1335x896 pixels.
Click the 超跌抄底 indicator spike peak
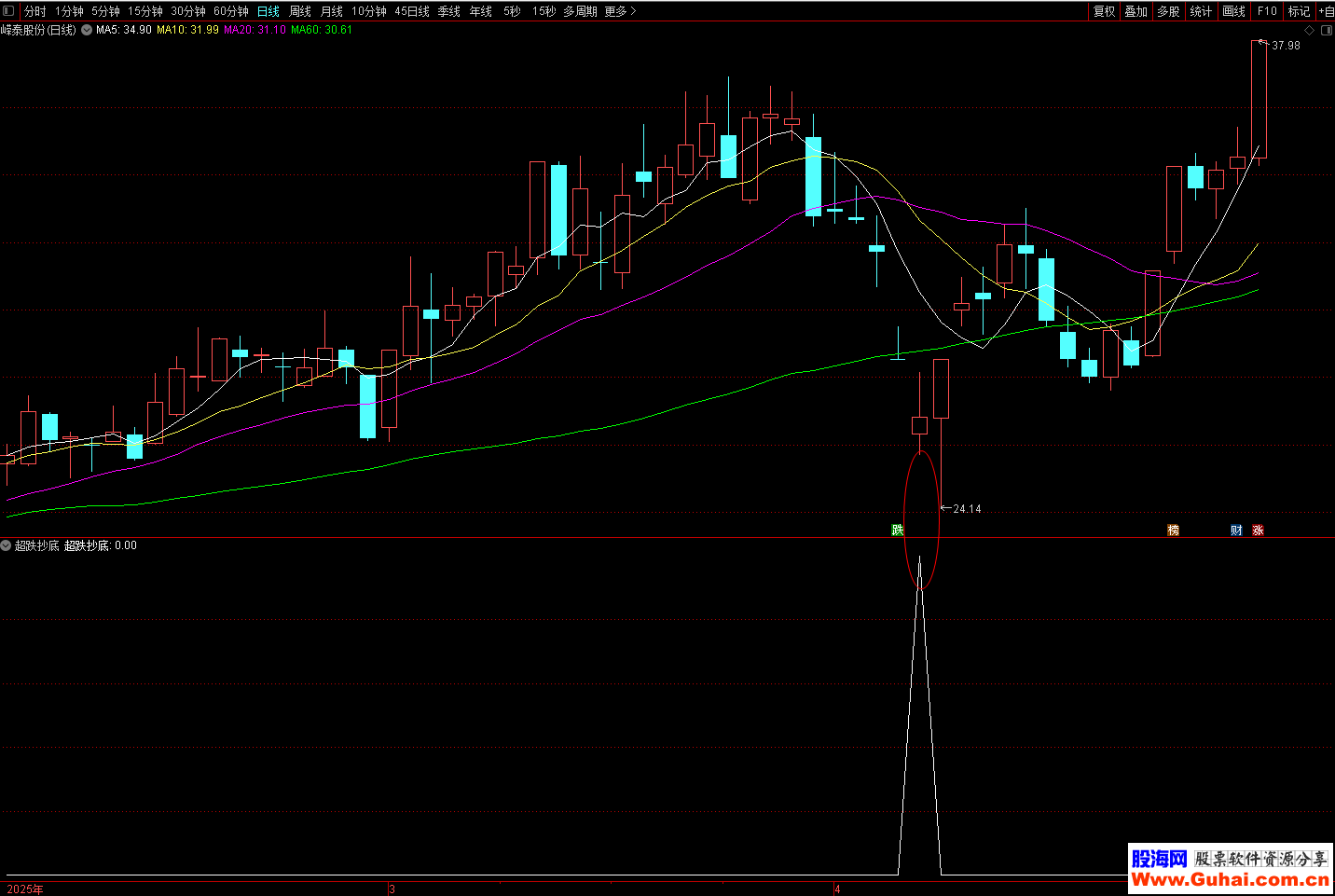920,558
